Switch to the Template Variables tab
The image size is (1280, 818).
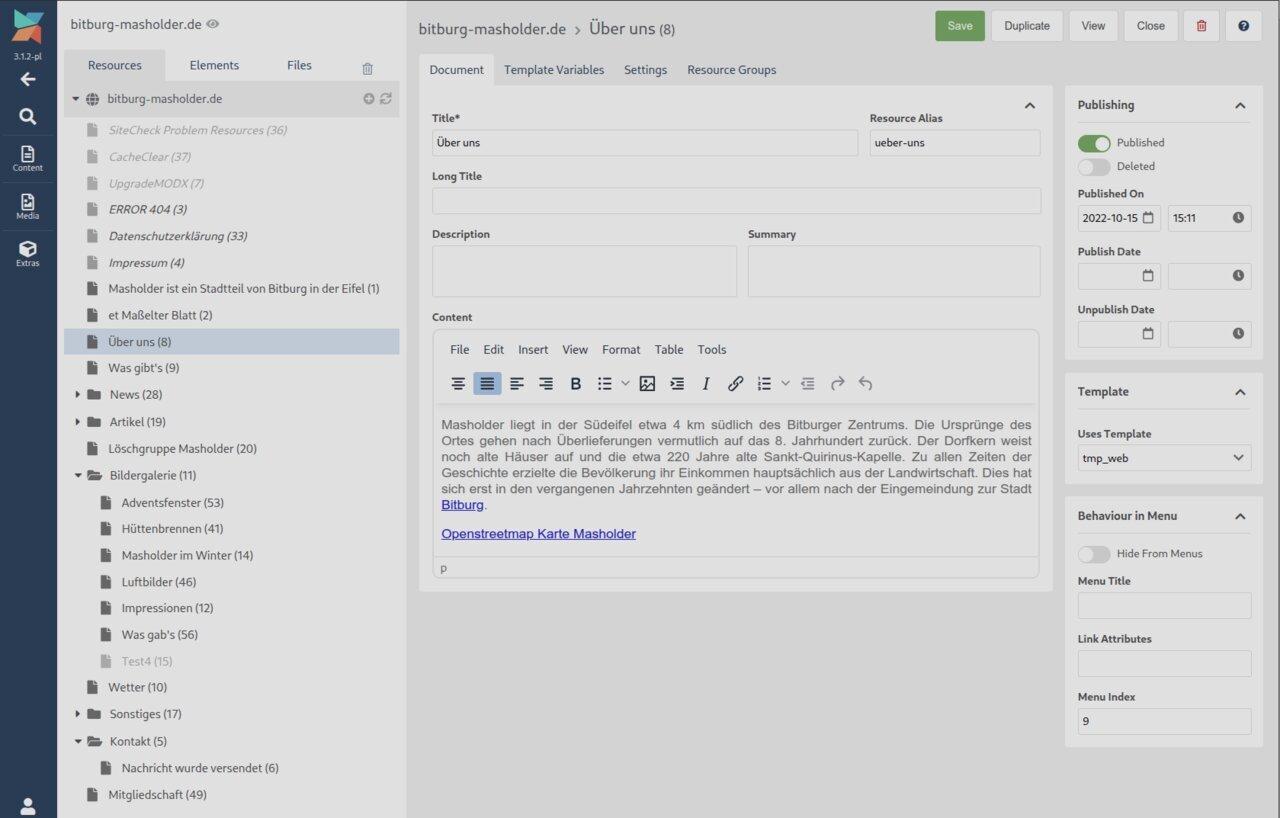(x=553, y=70)
